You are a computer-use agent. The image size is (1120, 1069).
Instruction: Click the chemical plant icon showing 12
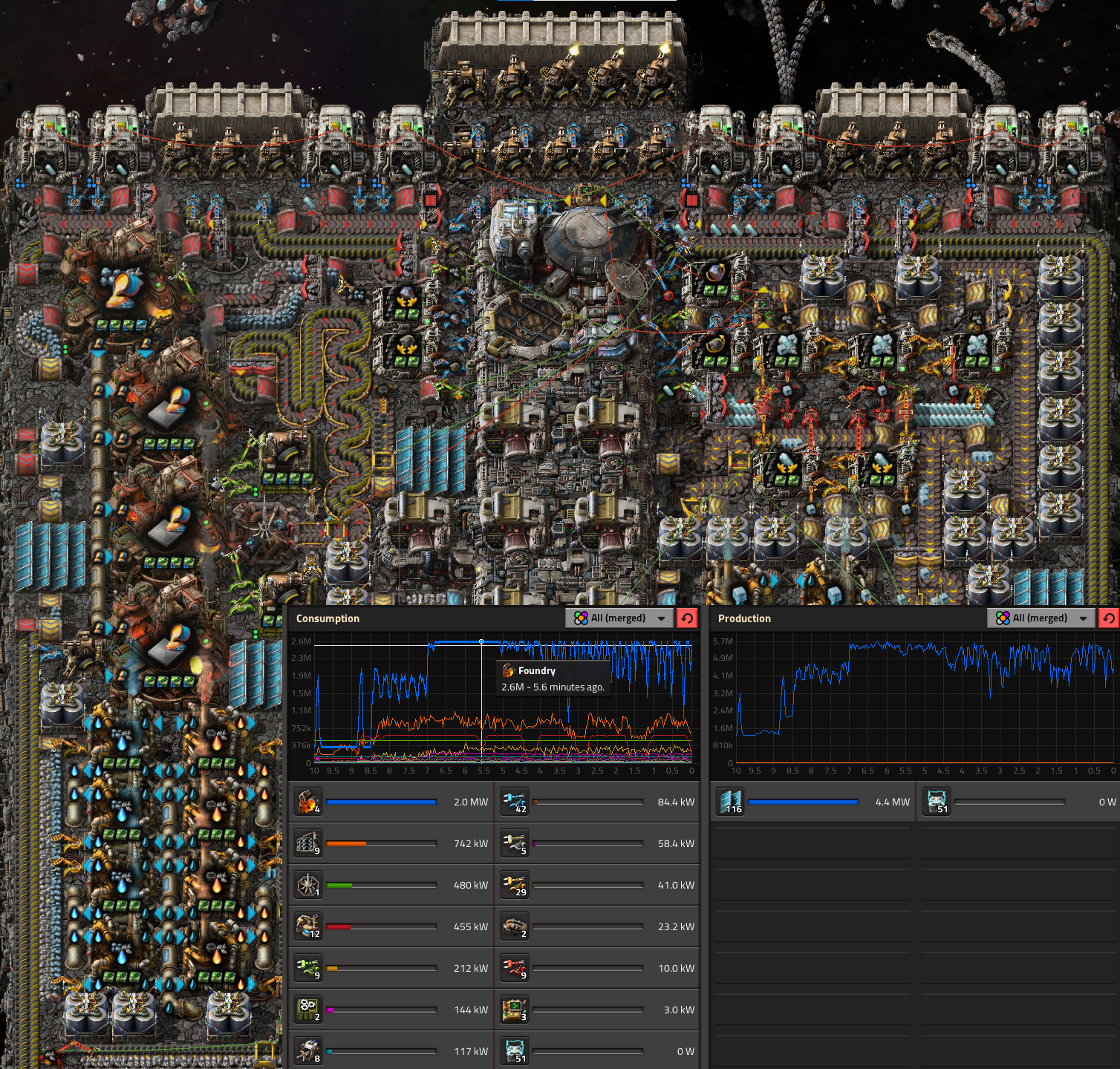[x=307, y=926]
